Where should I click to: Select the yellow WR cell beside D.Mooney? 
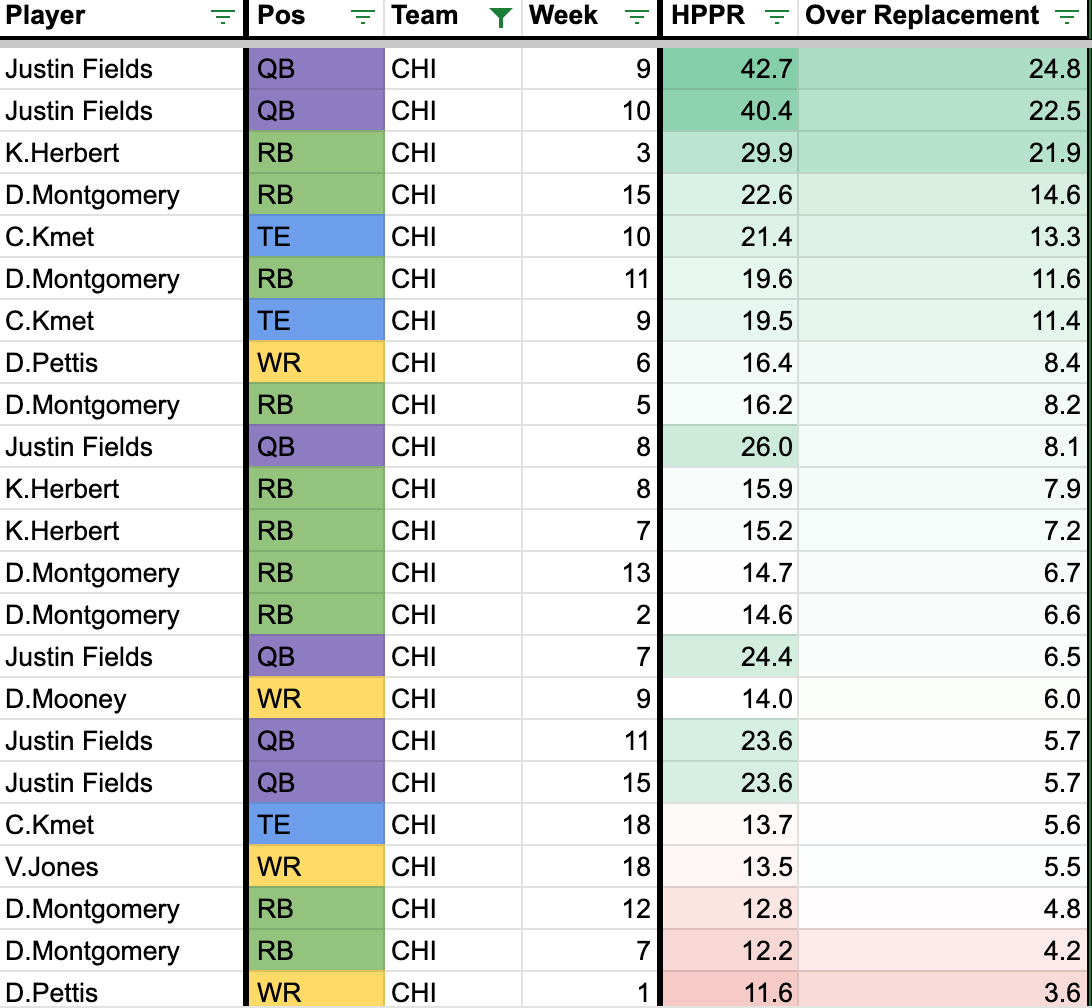point(316,699)
